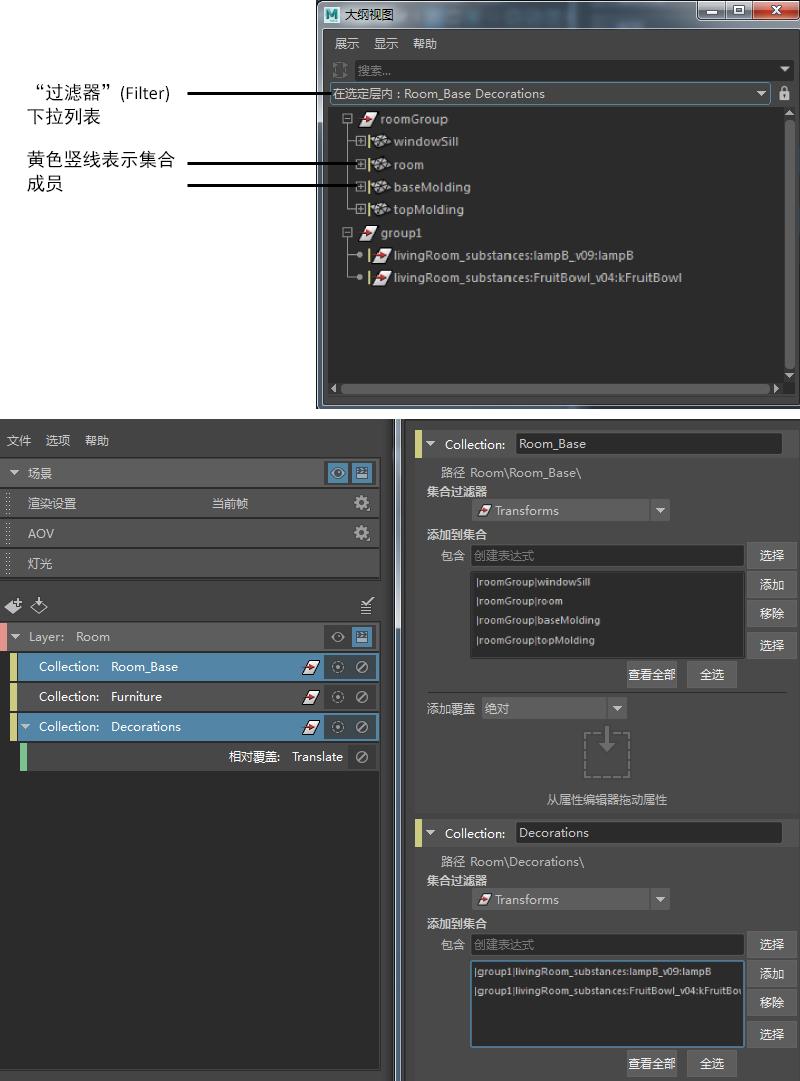Image resolution: width=800 pixels, height=1081 pixels.
Task: Click the lampB transform icon in Outliner
Action: [x=381, y=256]
